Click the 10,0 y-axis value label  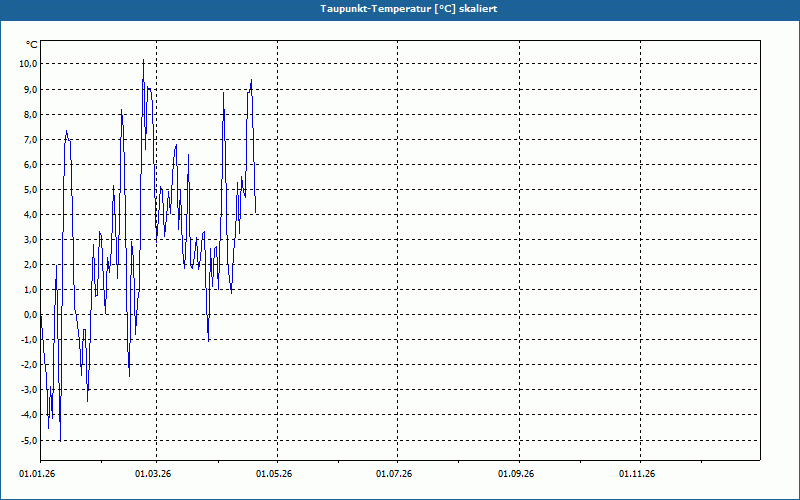28,64
